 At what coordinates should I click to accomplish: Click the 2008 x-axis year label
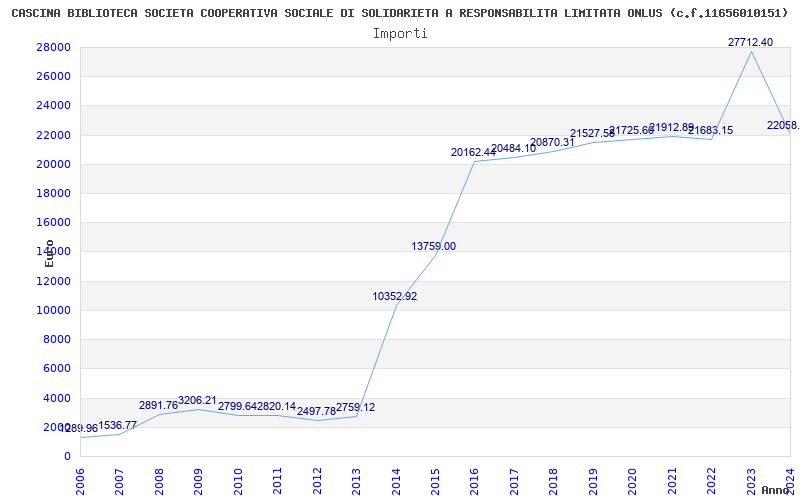point(159,482)
